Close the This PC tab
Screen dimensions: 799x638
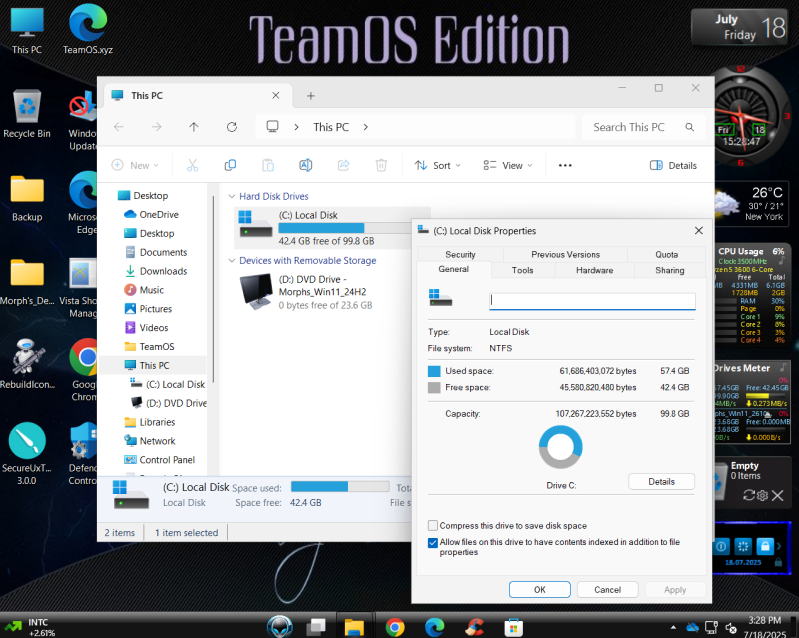tap(276, 95)
